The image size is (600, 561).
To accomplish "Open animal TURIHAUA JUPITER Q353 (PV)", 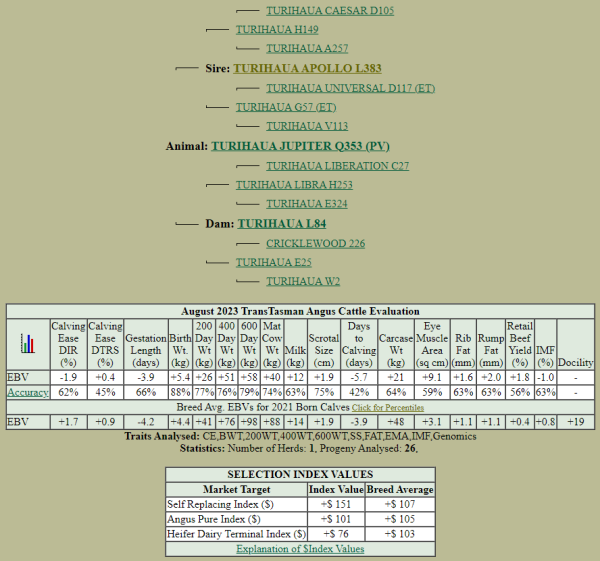I will (300, 146).
